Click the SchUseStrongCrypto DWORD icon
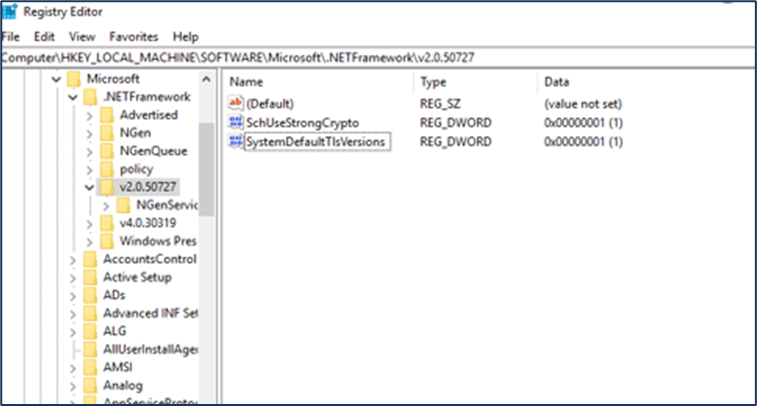The height and width of the screenshot is (406, 757). tap(236, 122)
